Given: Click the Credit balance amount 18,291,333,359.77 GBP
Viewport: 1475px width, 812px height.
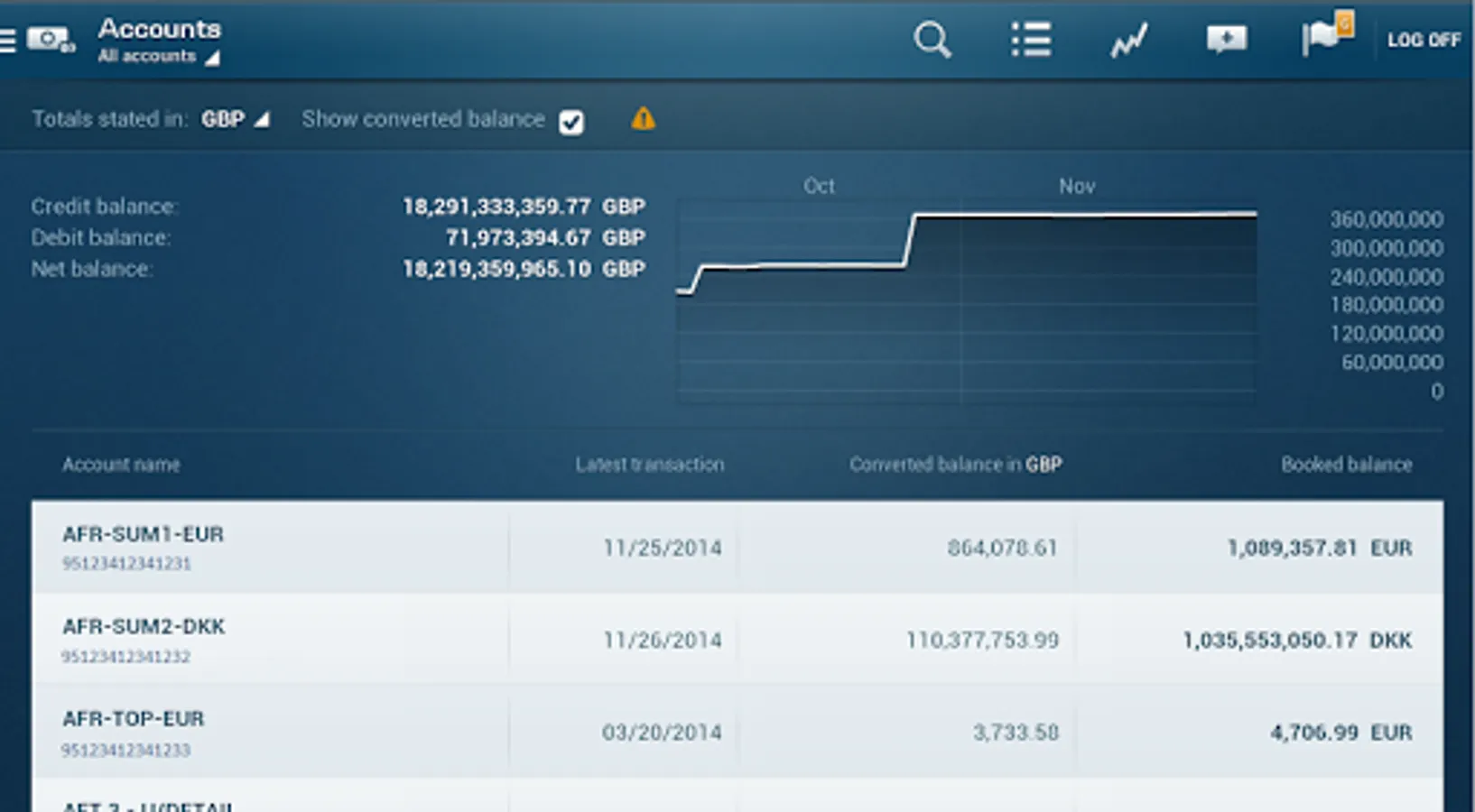Looking at the screenshot, I should [x=524, y=207].
